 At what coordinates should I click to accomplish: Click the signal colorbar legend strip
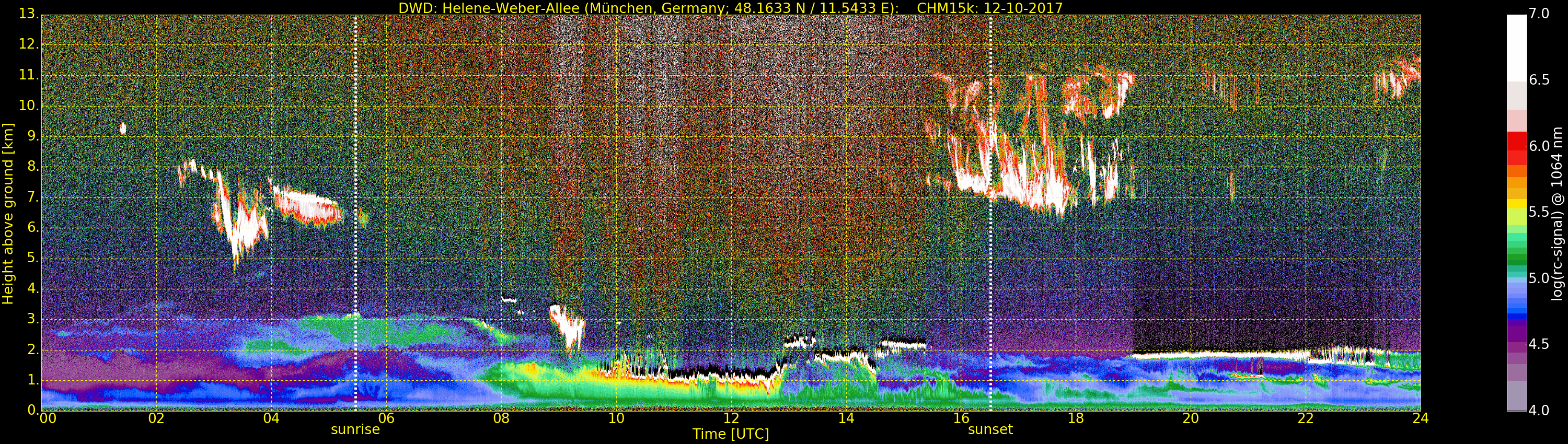click(1516, 213)
